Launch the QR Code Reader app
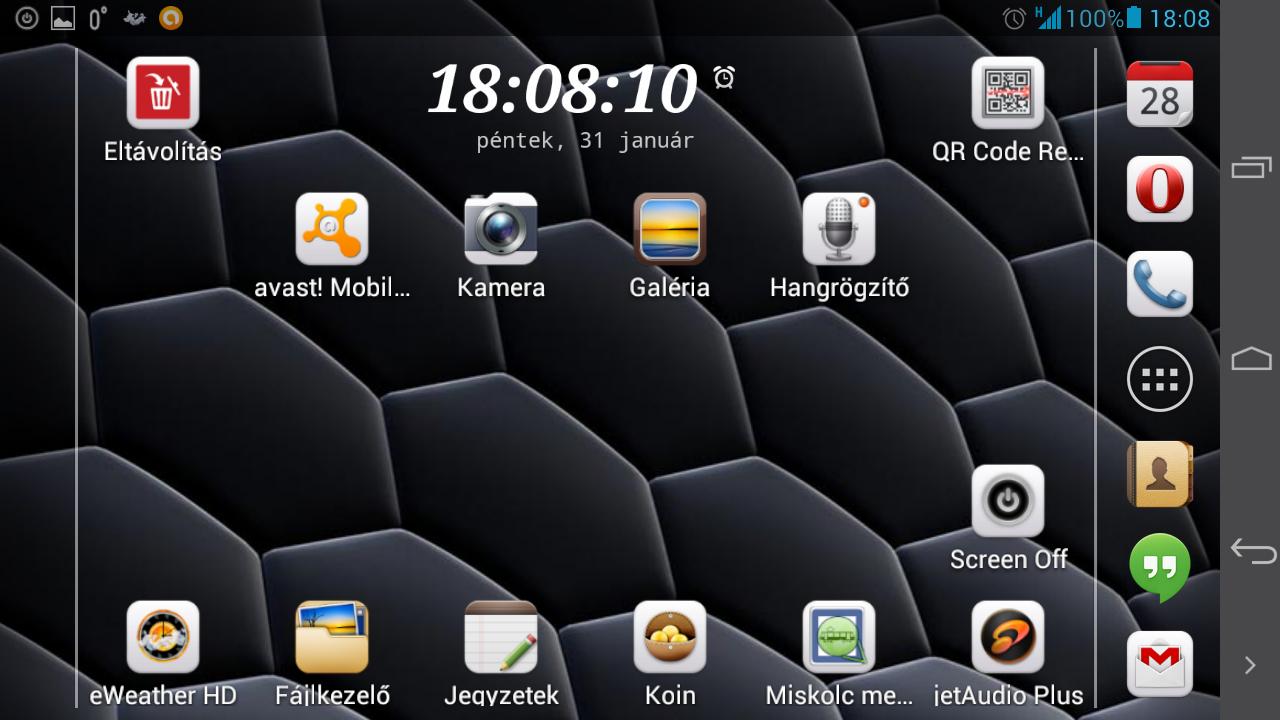Viewport: 1280px width, 720px height. pos(1008,93)
